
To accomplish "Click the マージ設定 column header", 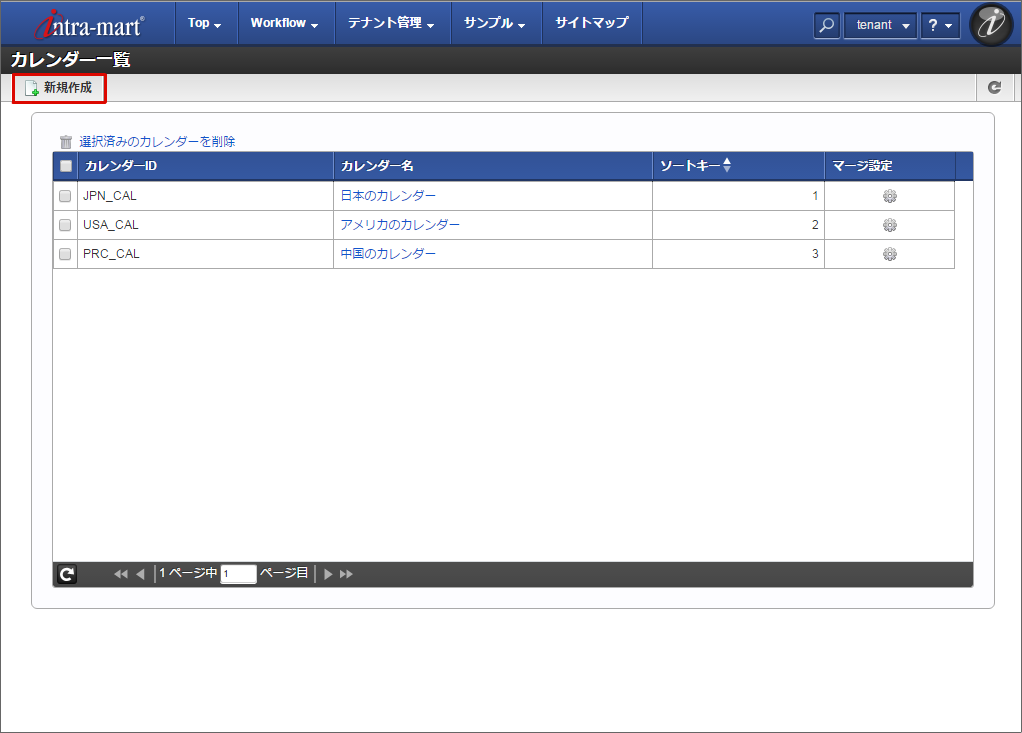I will (x=890, y=166).
